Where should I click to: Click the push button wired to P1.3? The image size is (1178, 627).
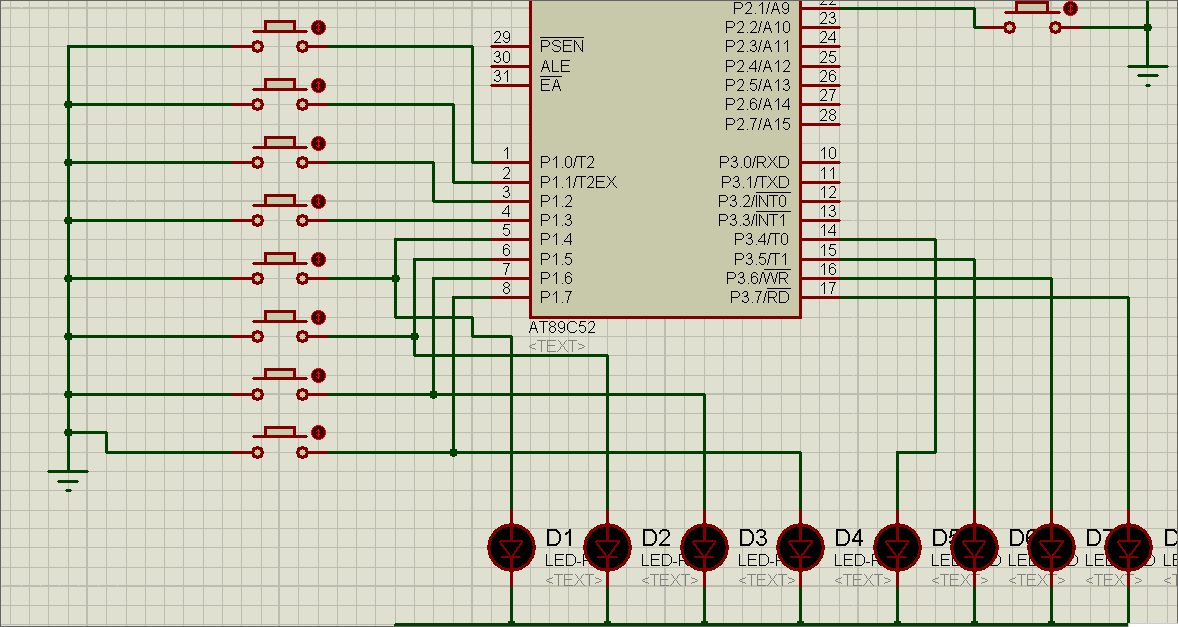[x=280, y=211]
